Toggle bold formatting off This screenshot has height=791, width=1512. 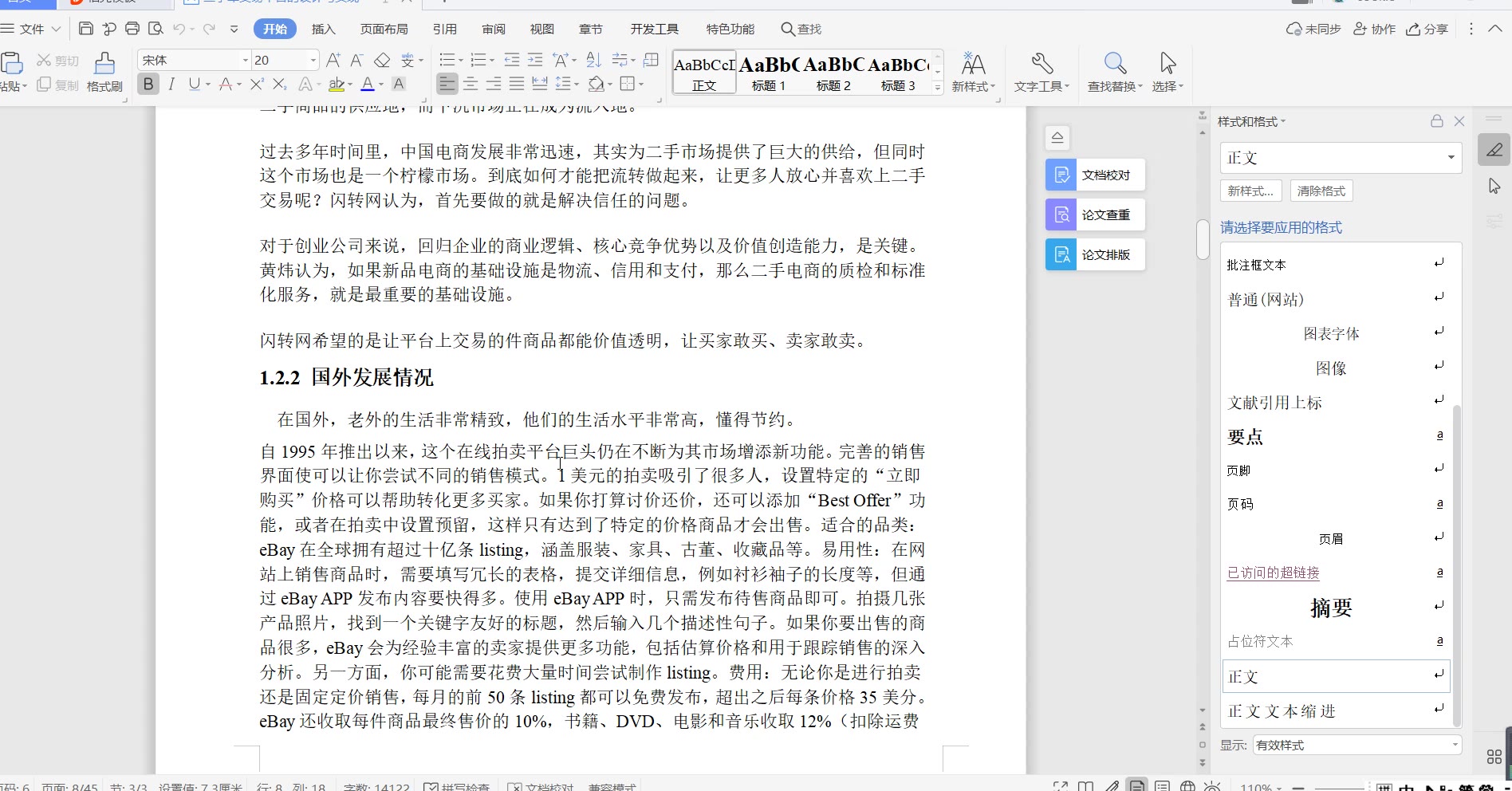point(148,85)
